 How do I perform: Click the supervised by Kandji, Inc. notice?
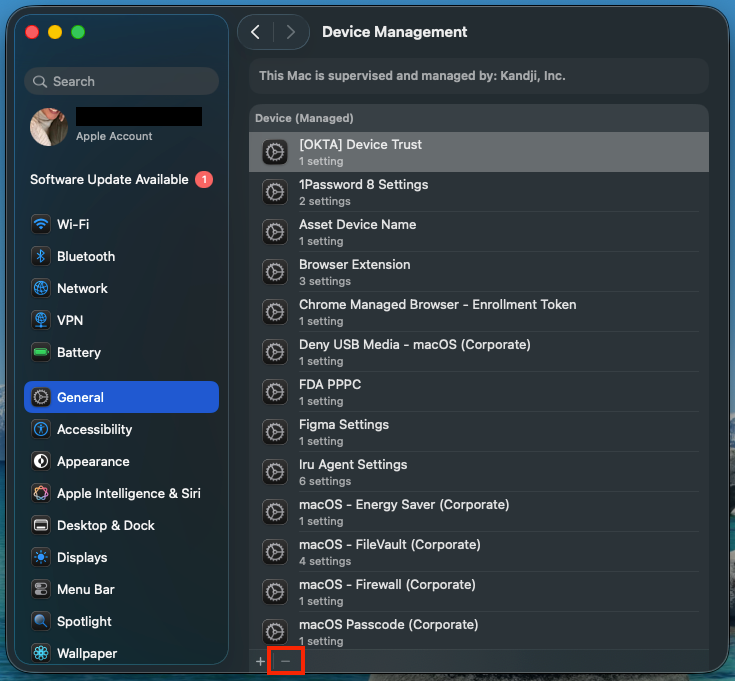479,76
